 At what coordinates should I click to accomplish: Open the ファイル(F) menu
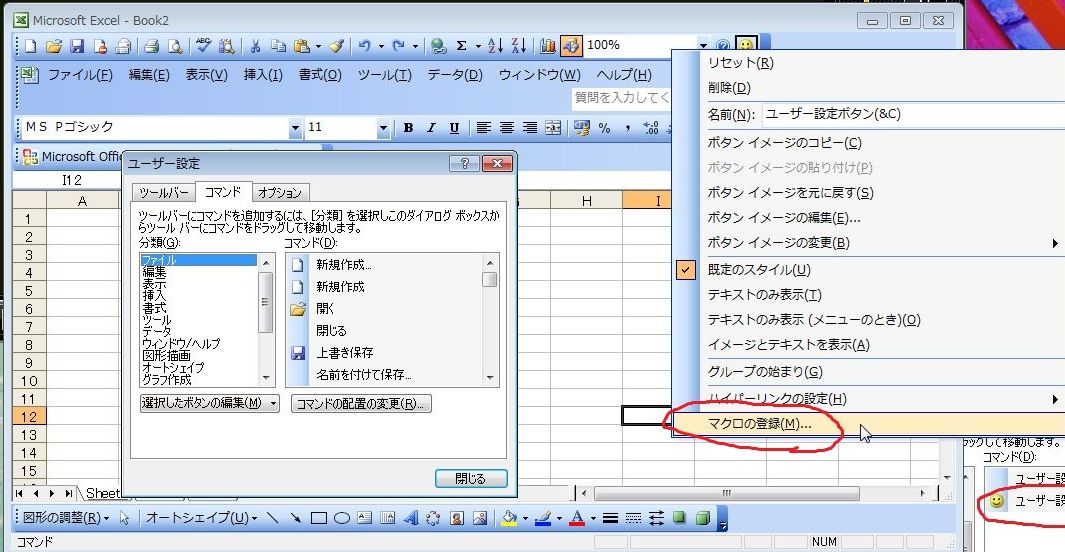click(80, 75)
